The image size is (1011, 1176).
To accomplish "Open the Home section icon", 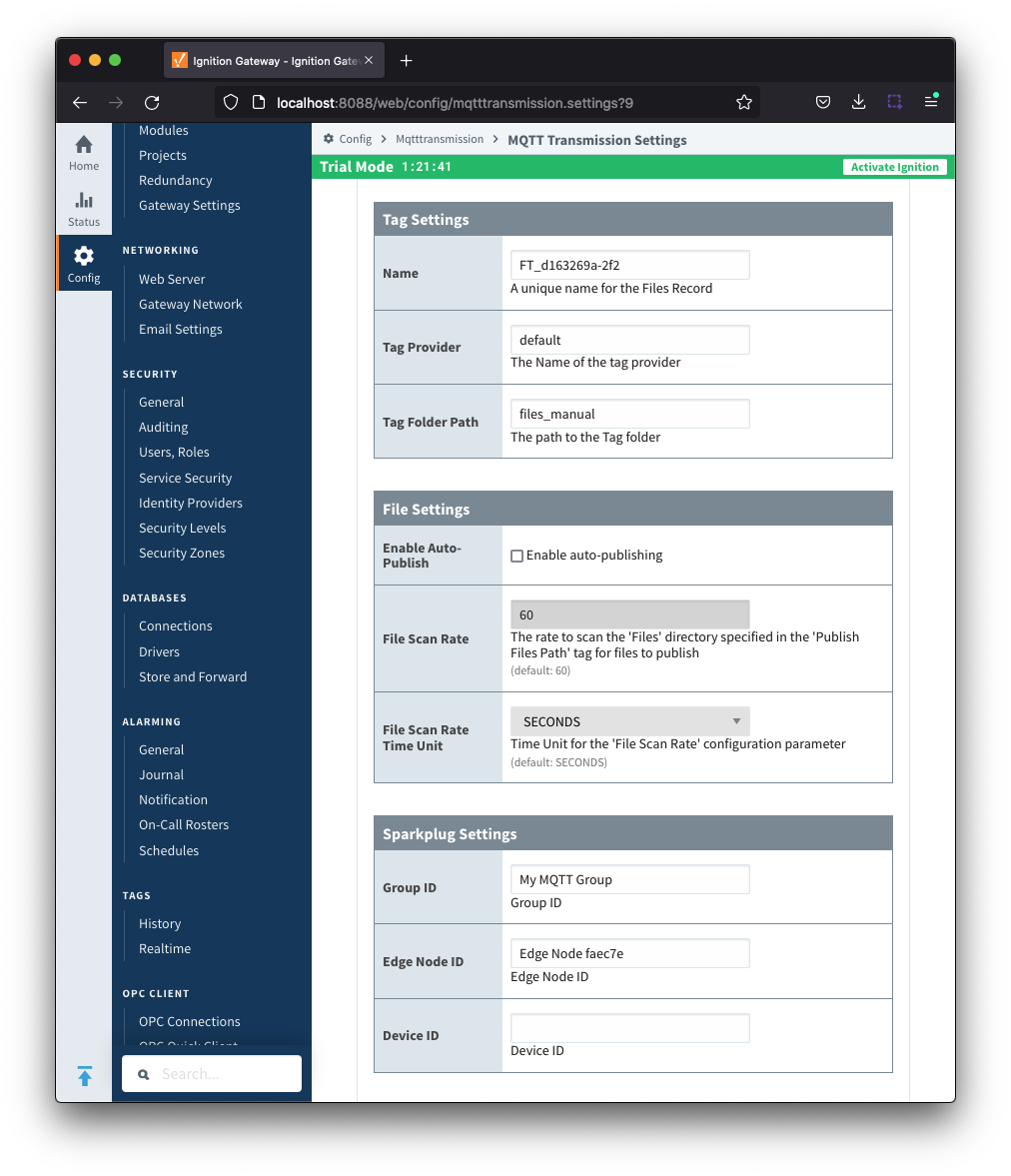I will pyautogui.click(x=84, y=144).
